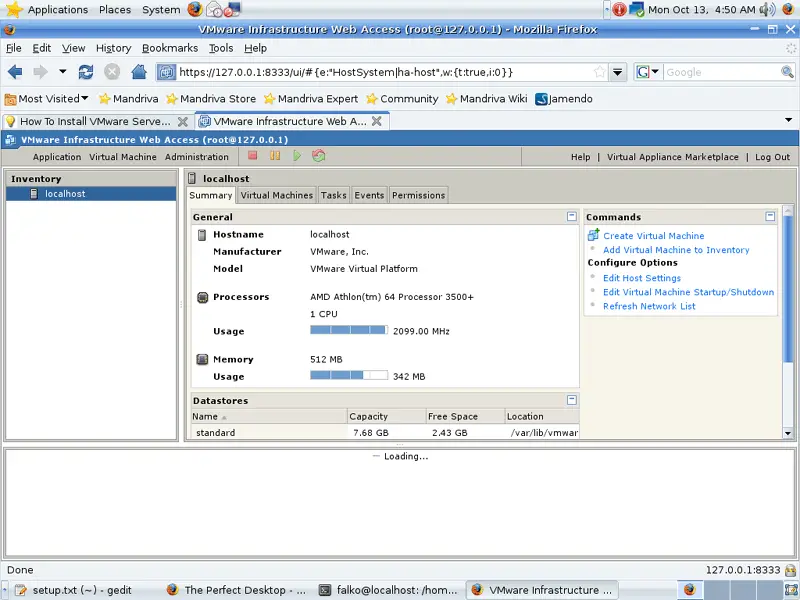Switch to falko@localhost terminal in taskbar
Image resolution: width=800 pixels, height=600 pixels.
point(389,590)
